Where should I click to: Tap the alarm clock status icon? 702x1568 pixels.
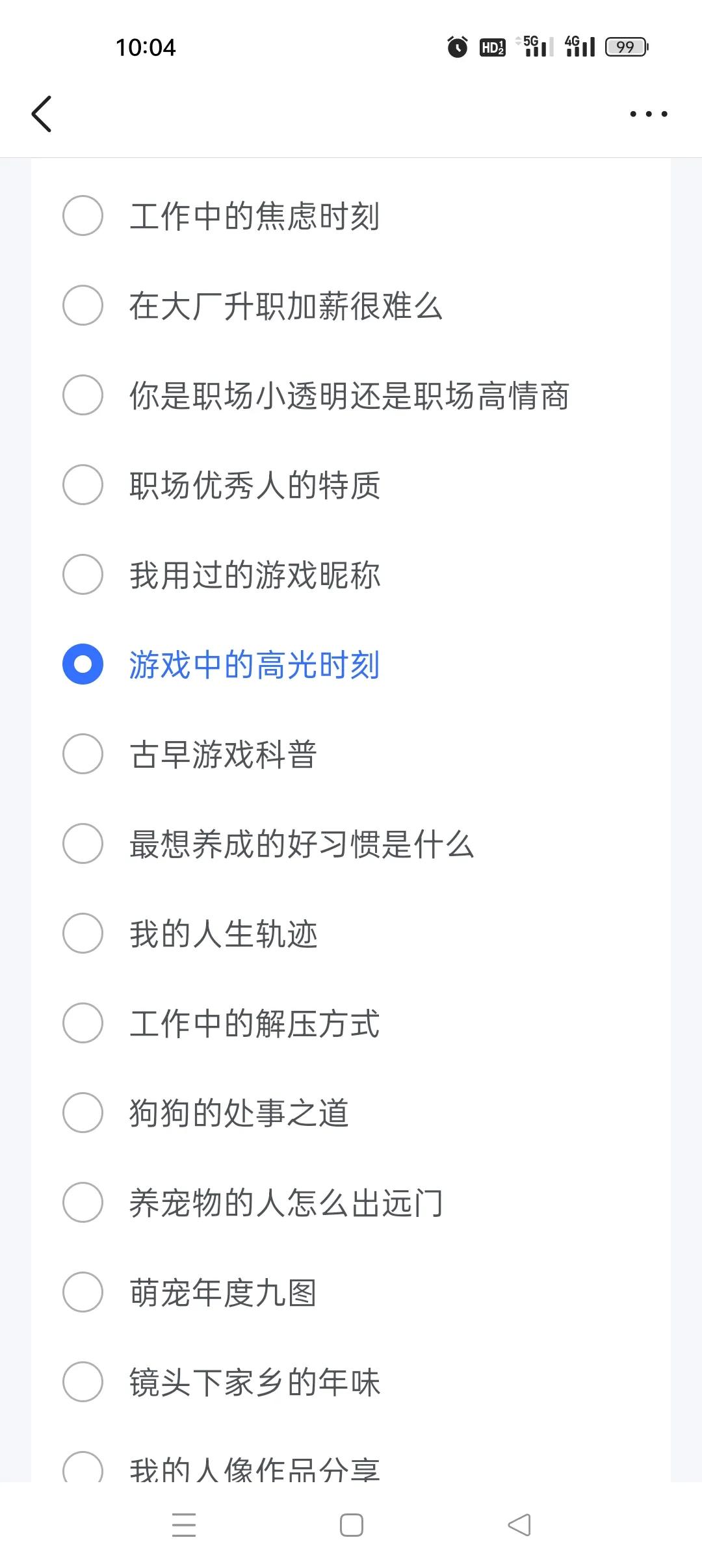[458, 47]
